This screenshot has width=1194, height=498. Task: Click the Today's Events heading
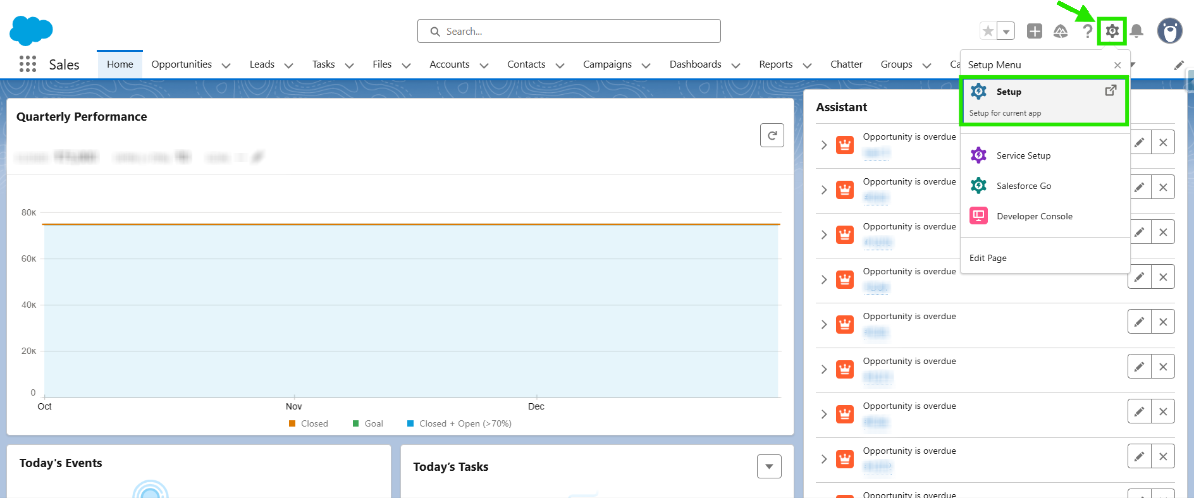[61, 463]
